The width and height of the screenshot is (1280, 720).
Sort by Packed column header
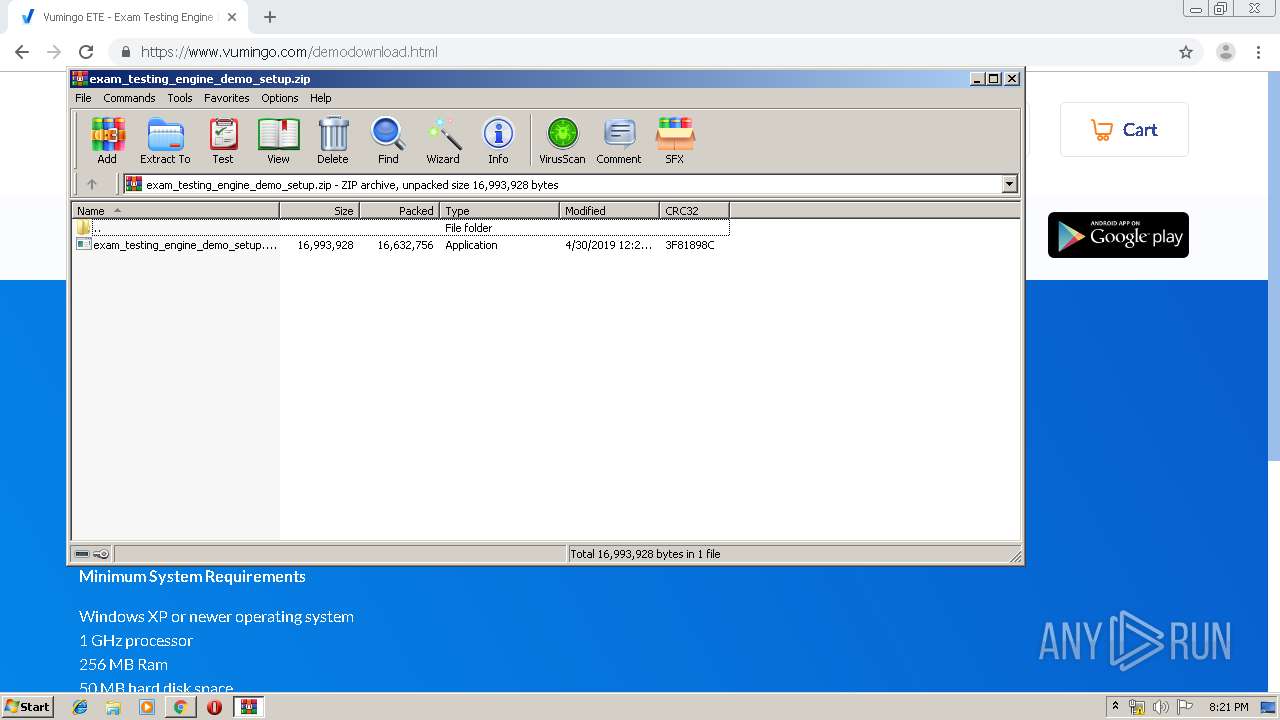point(399,211)
